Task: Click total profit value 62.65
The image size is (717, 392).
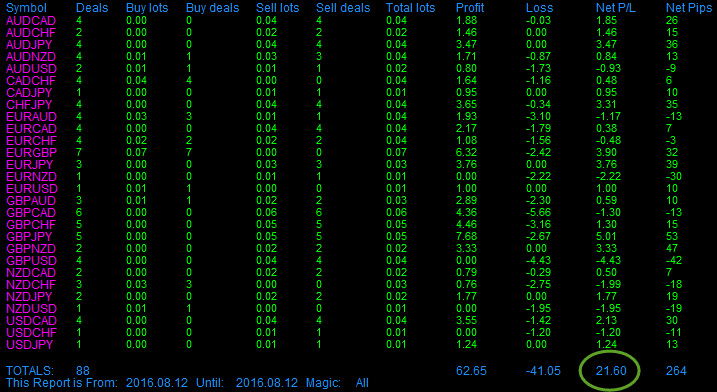Action: [x=471, y=371]
